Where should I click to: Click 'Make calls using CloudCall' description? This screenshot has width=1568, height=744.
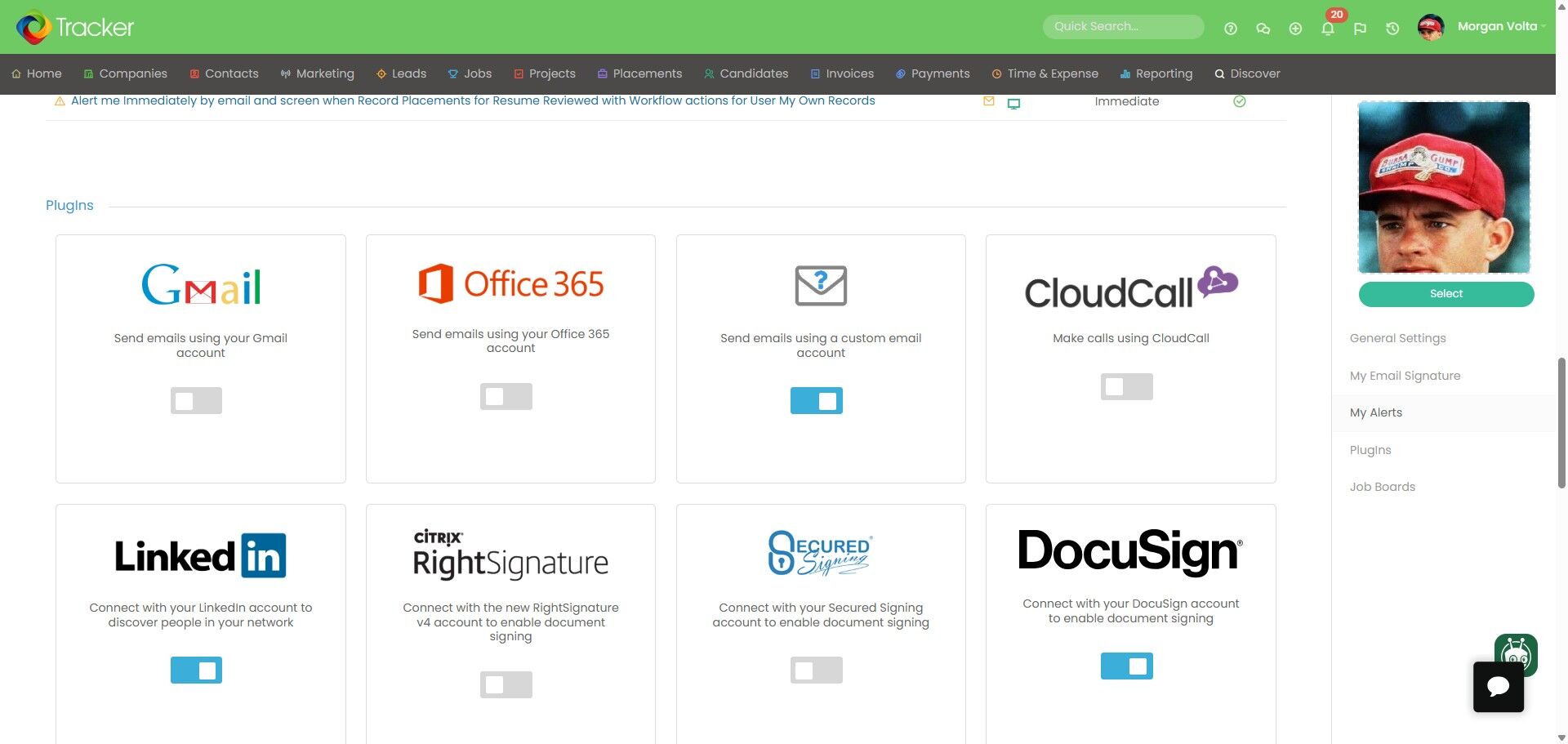coord(1131,338)
